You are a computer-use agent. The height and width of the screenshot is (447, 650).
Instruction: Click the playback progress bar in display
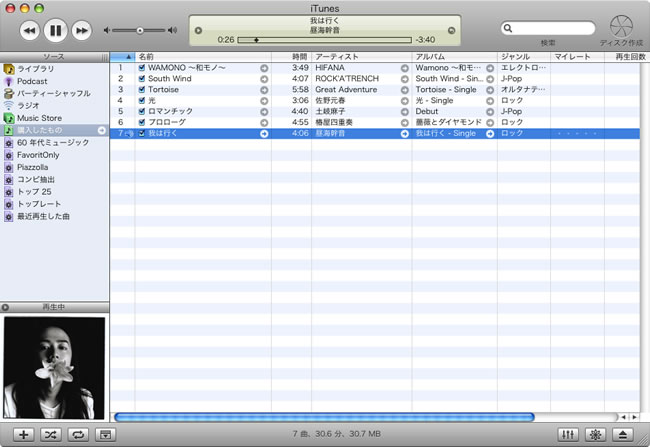tap(325, 40)
